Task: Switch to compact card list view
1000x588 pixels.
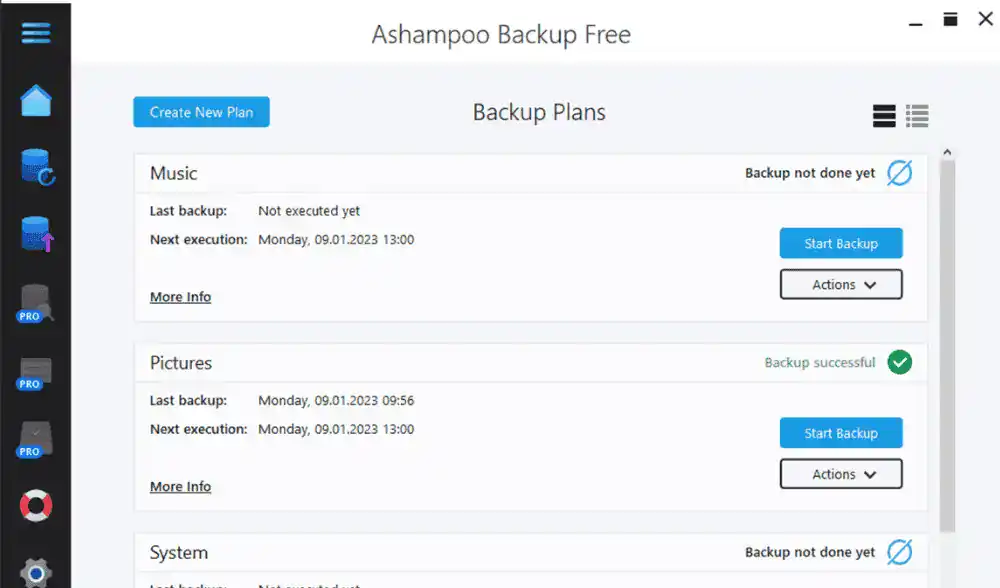Action: pyautogui.click(x=884, y=116)
